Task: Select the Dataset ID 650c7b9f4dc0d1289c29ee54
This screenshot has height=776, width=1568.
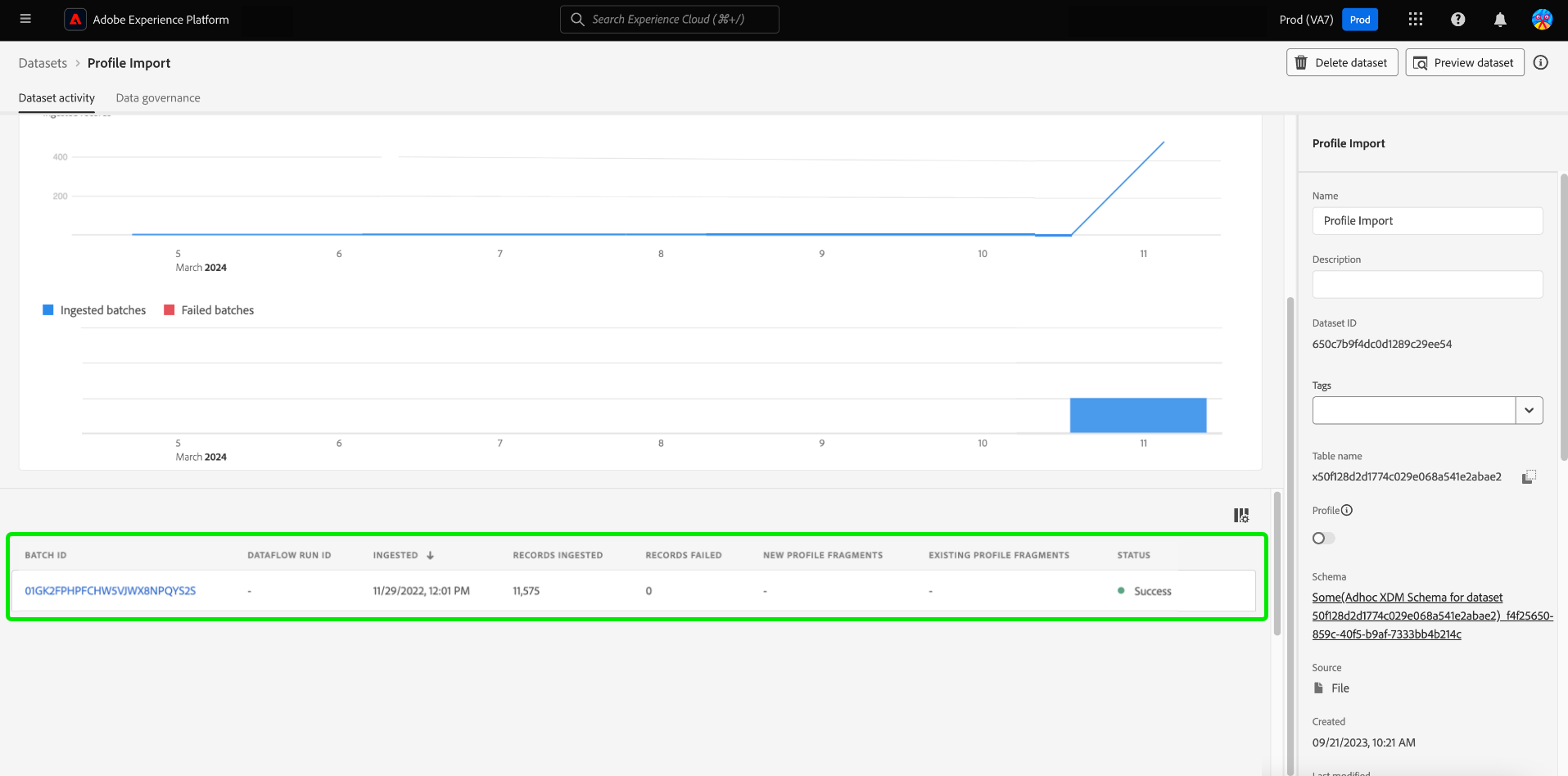Action: click(x=1382, y=345)
